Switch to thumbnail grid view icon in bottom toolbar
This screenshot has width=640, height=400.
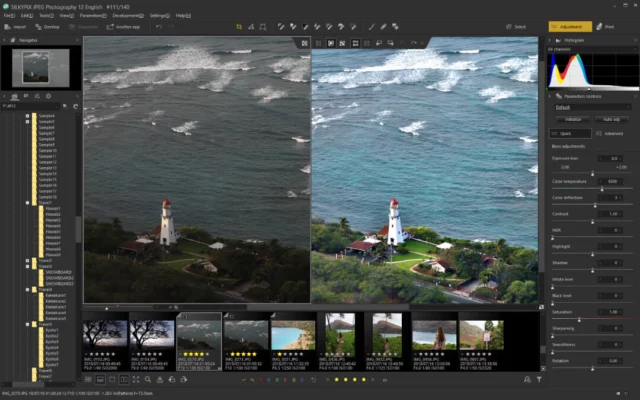click(88, 380)
